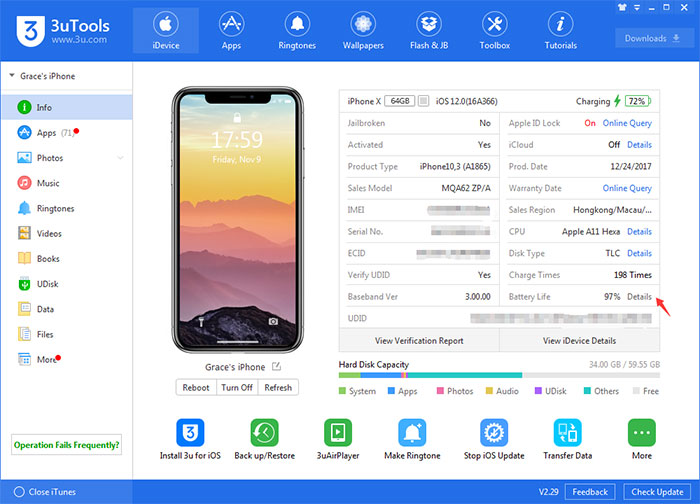The height and width of the screenshot is (504, 700).
Task: Click the iOS 12.0(16A366) version text
Action: (x=467, y=101)
